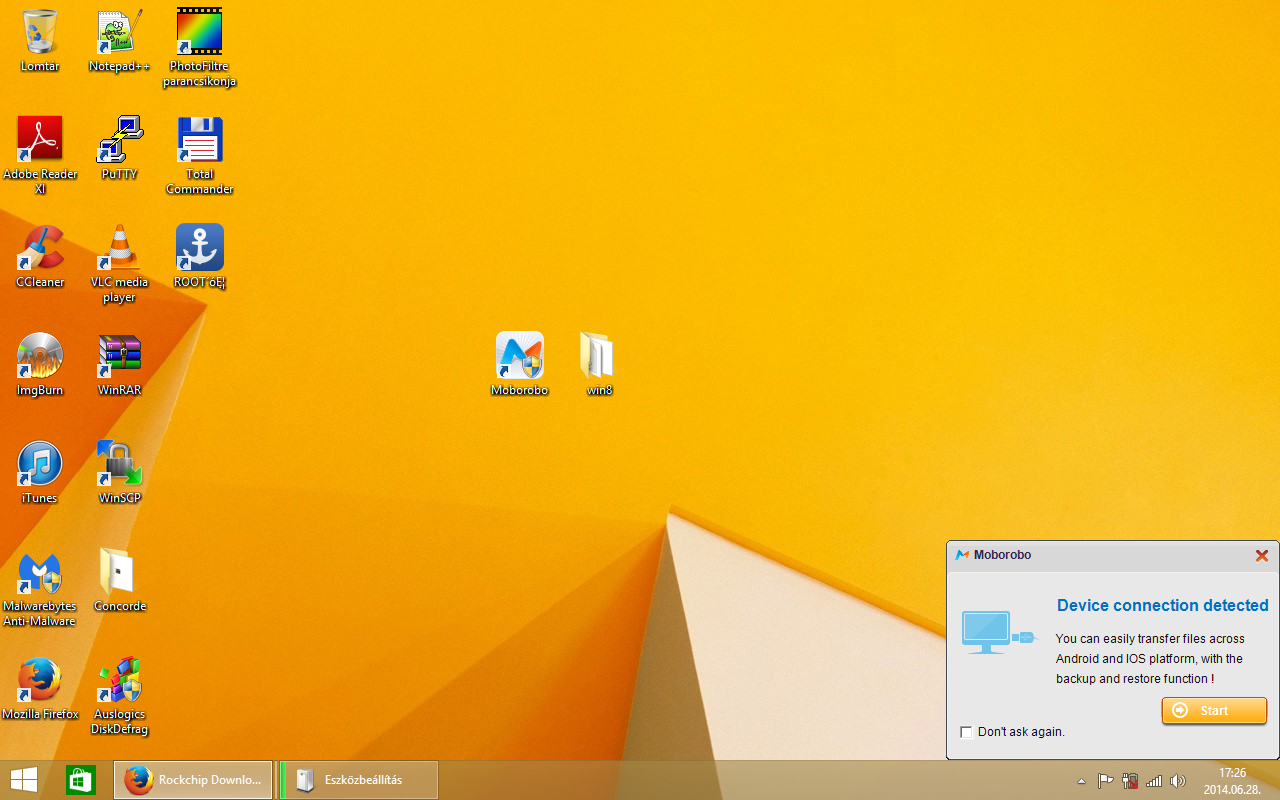
Task: Select the CCleaner desktop icon
Action: pyautogui.click(x=40, y=249)
